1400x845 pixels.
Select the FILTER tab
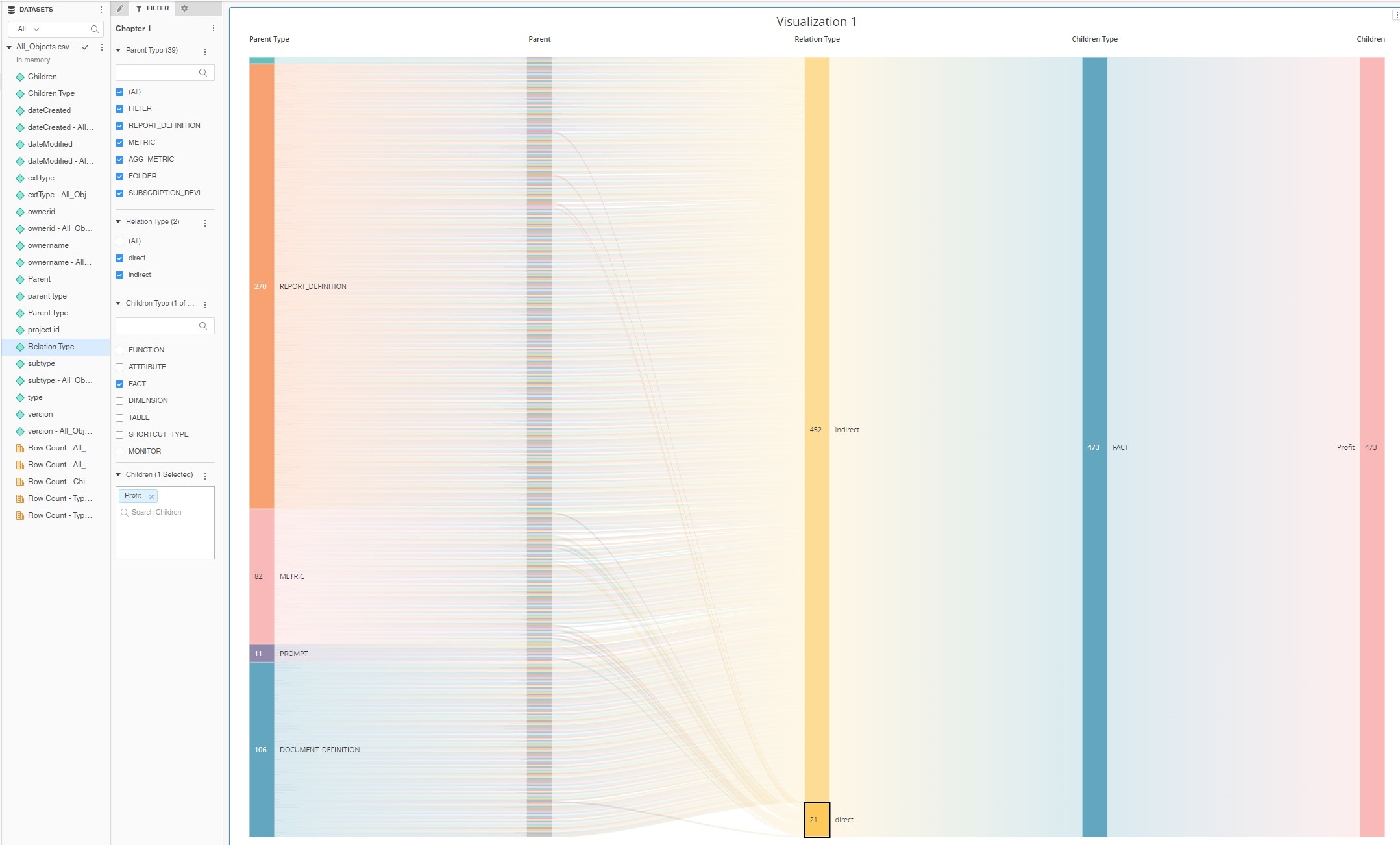coord(153,8)
